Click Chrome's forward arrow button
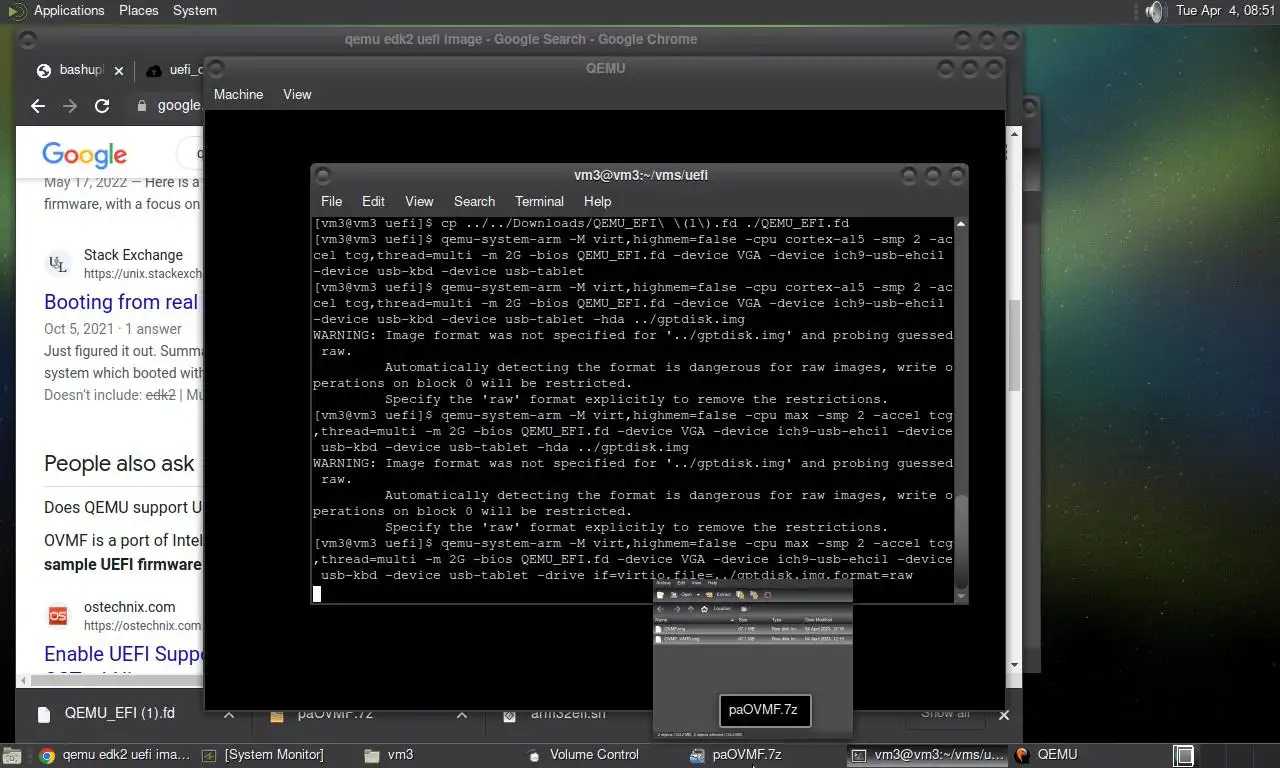Image resolution: width=1280 pixels, height=768 pixels. [70, 105]
